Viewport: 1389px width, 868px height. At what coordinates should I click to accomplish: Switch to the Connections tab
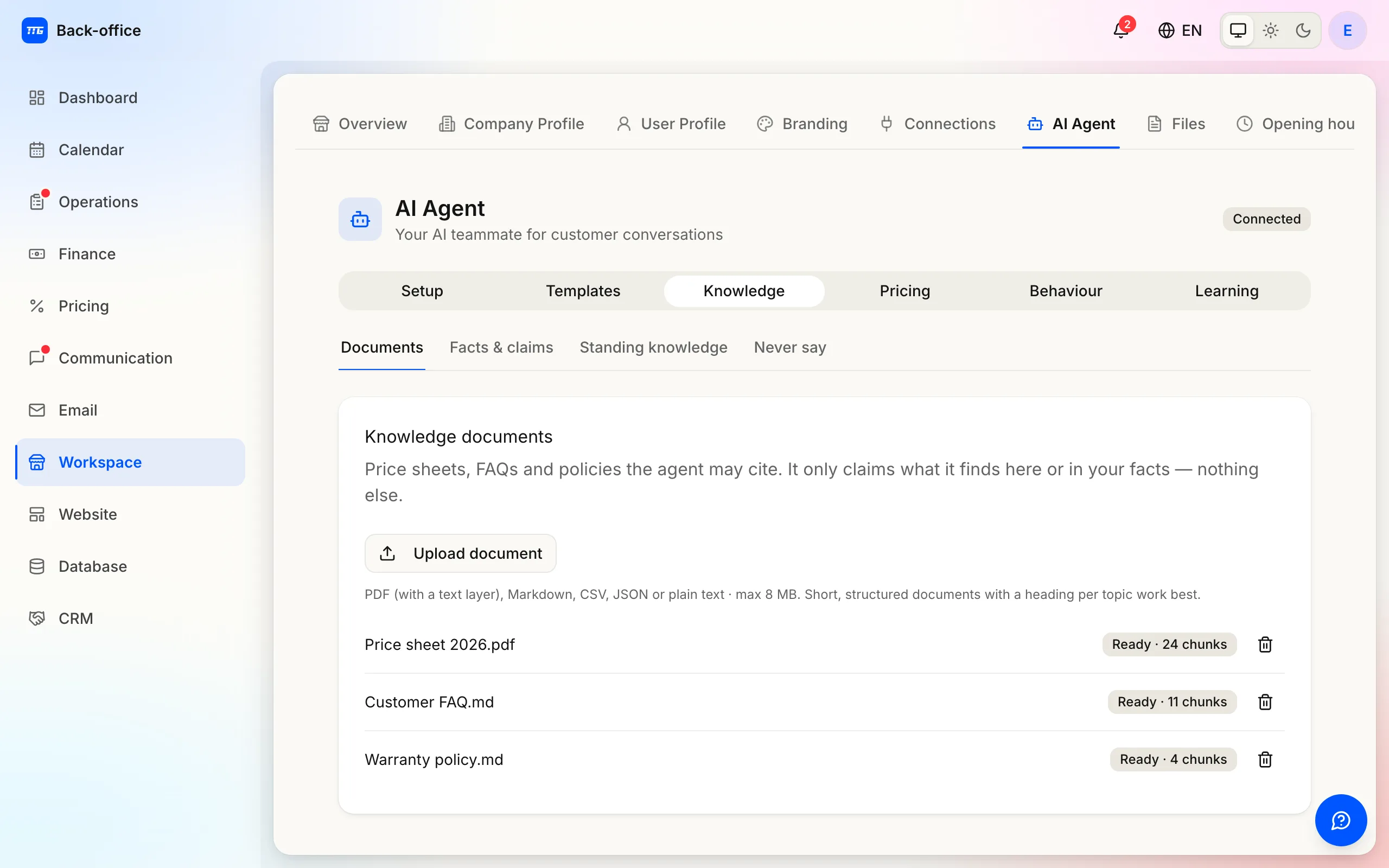point(938,124)
